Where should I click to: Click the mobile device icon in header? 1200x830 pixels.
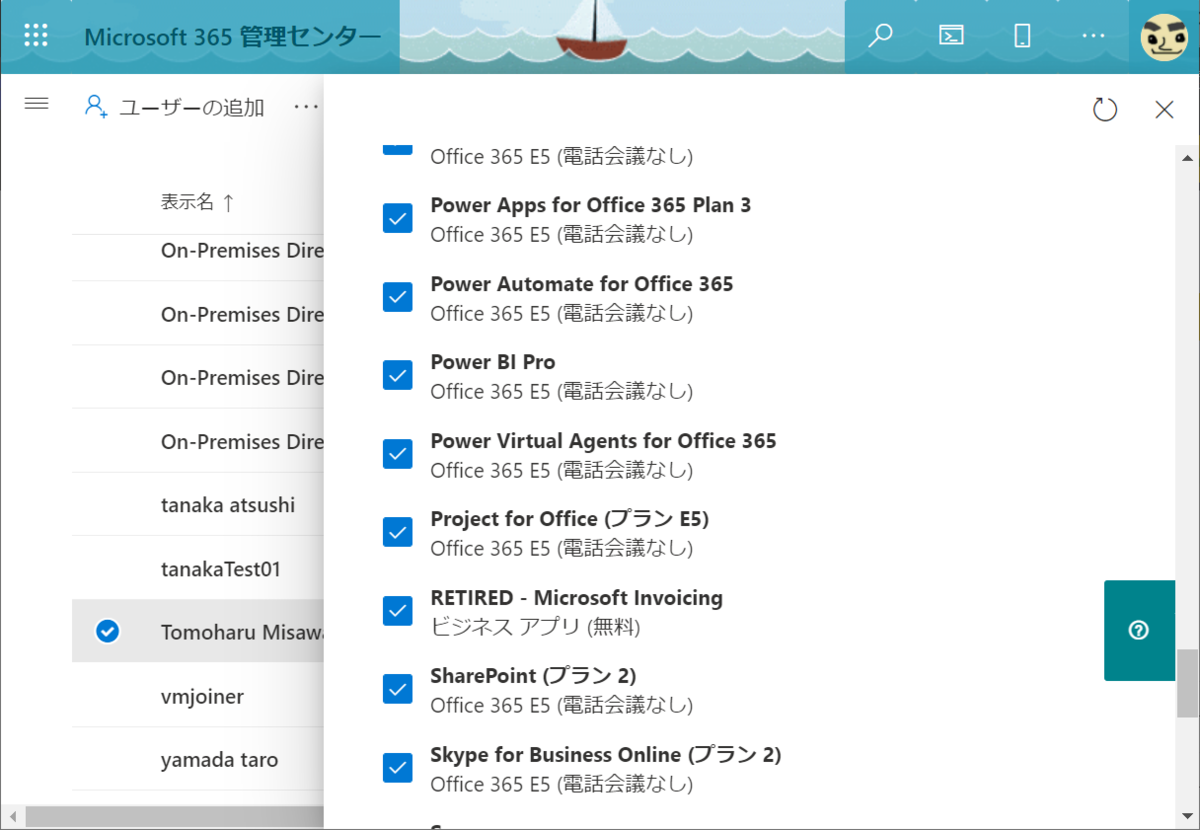point(1022,36)
